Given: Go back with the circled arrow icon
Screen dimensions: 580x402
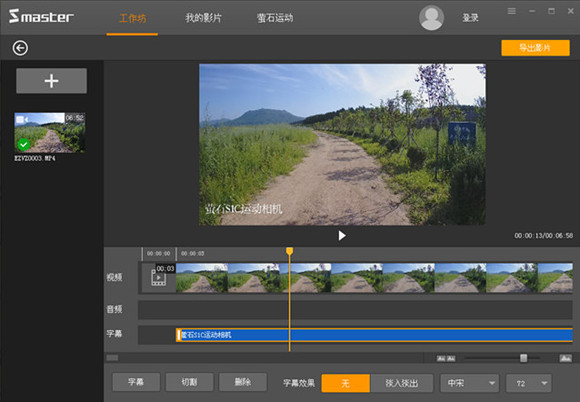Looking at the screenshot, I should point(20,48).
